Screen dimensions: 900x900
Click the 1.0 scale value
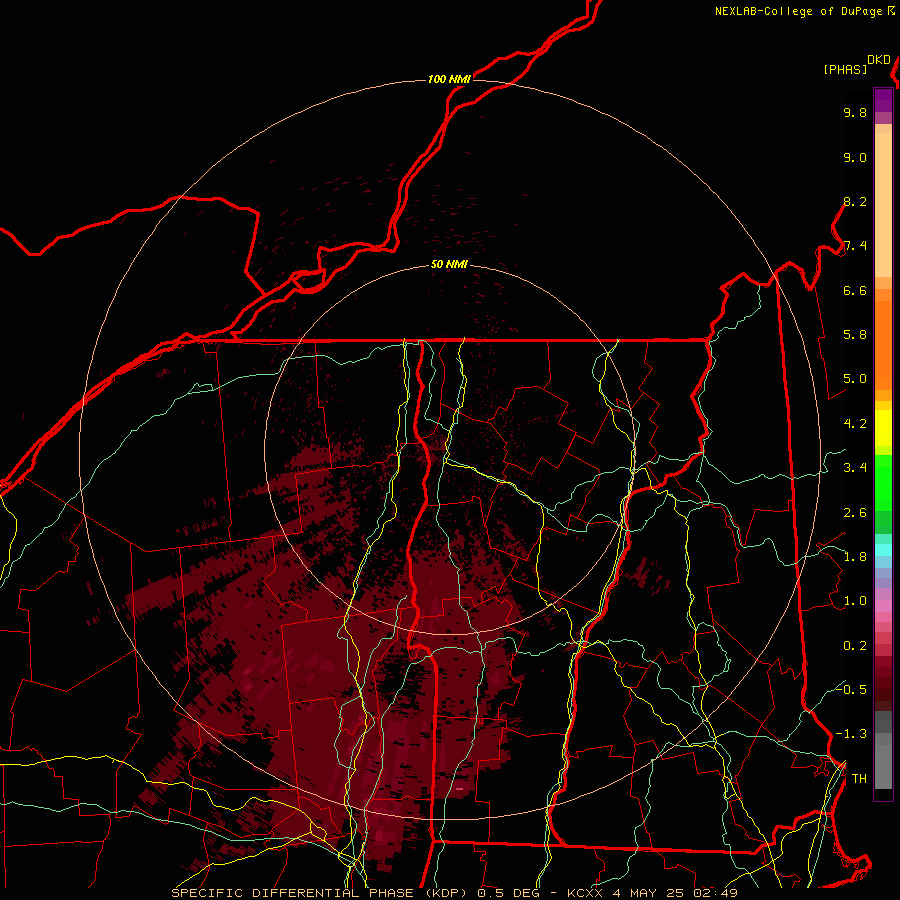(855, 601)
